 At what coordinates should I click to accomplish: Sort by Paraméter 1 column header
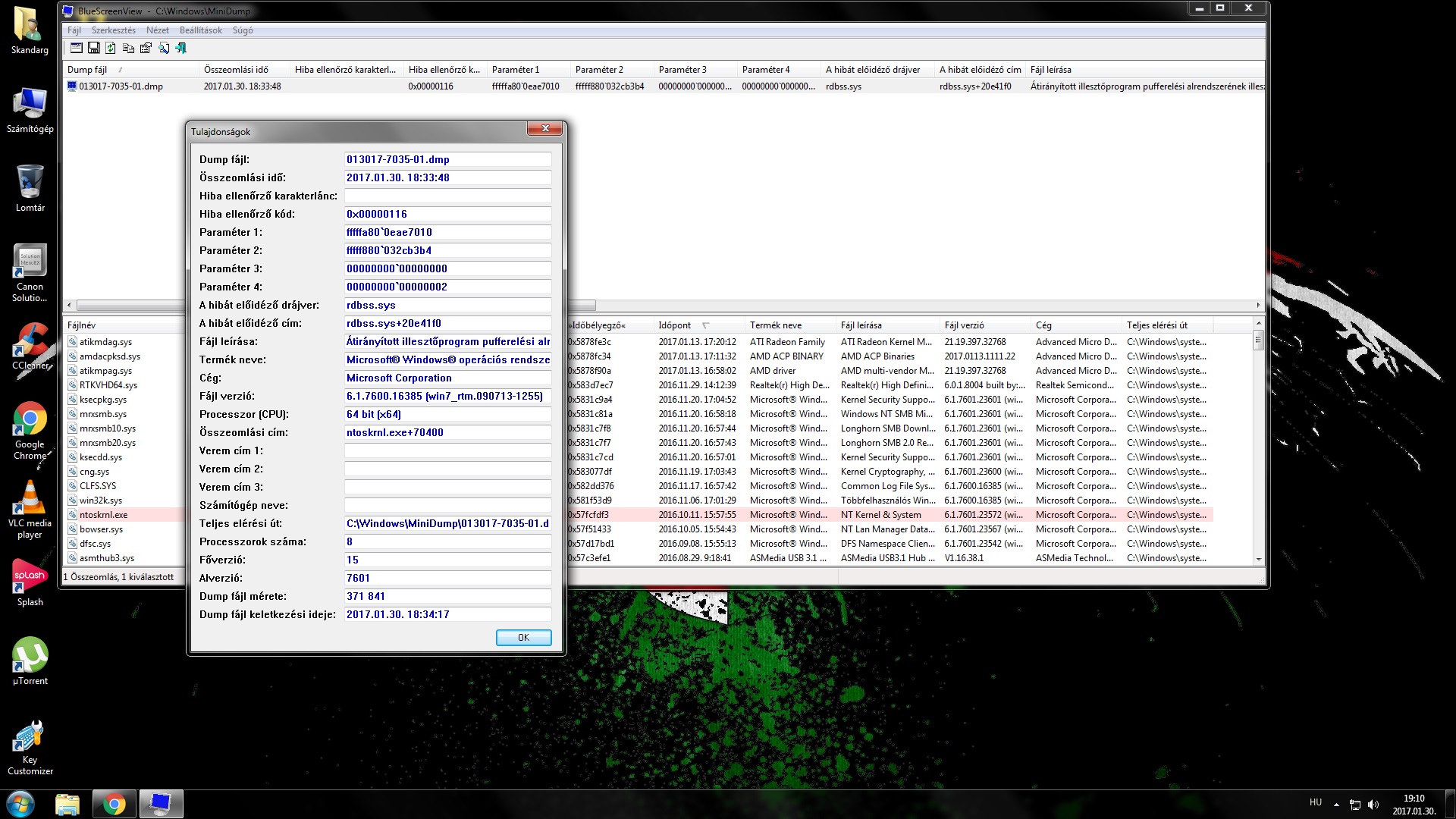(x=529, y=70)
